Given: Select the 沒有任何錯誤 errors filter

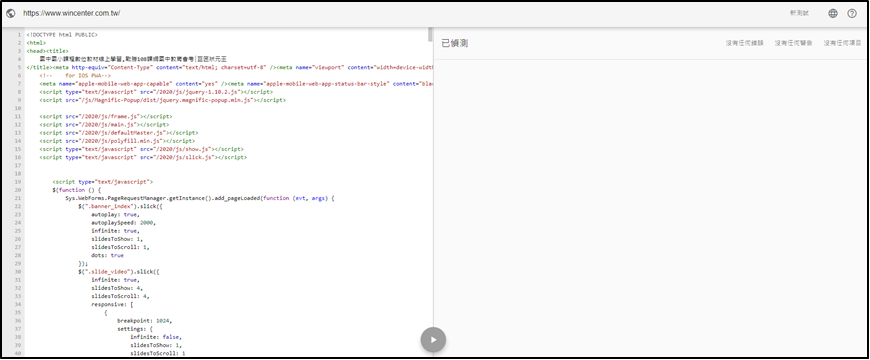Looking at the screenshot, I should (x=745, y=43).
